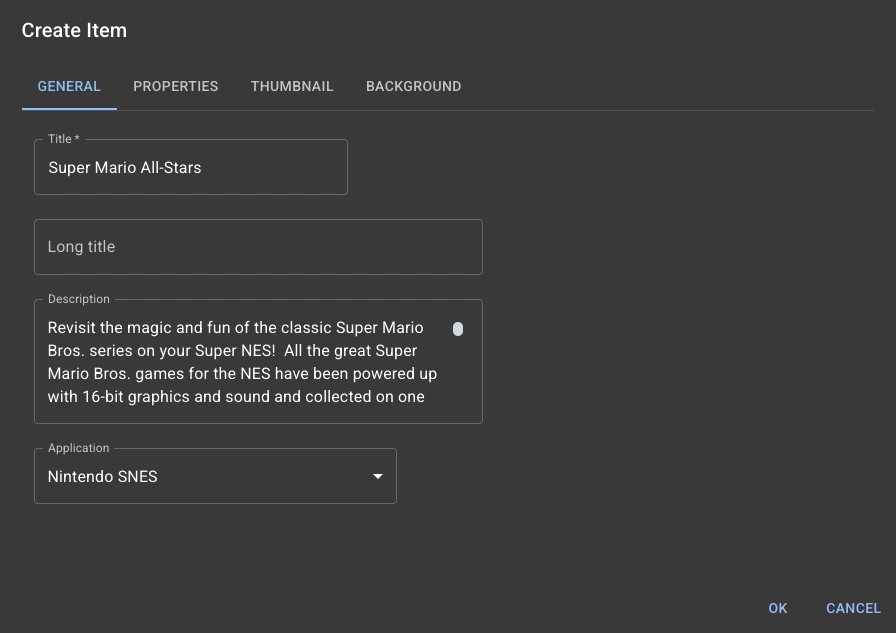This screenshot has width=896, height=633.
Task: Place cursor on description line starting "Revisit the magic"
Action: coord(235,328)
